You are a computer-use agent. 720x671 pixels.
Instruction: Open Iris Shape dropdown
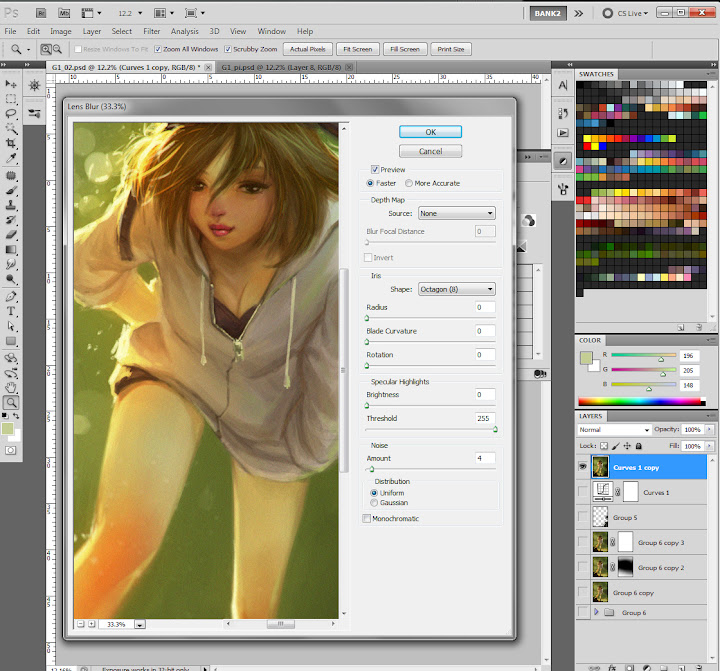457,289
